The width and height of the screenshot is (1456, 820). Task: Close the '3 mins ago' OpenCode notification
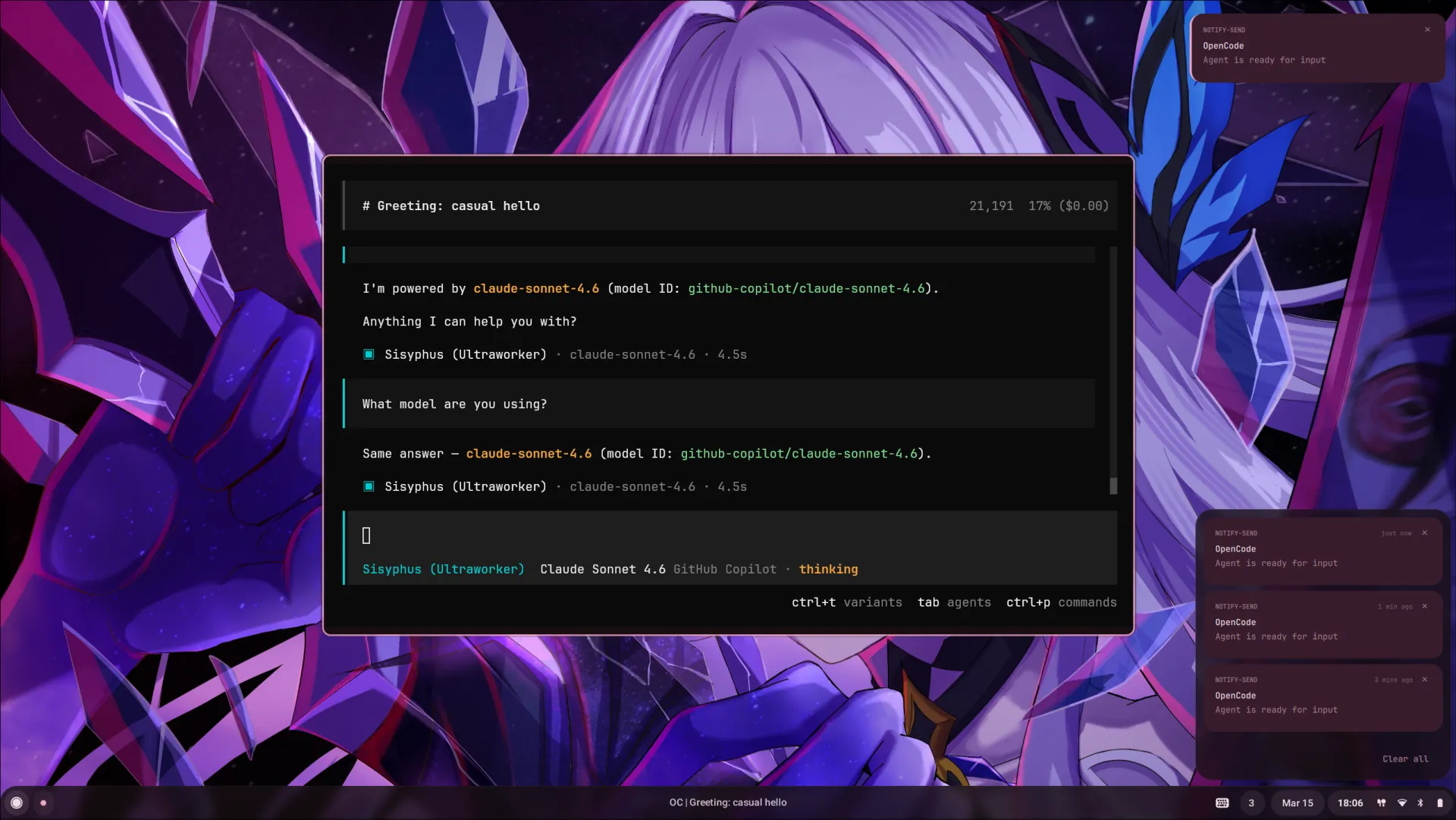[1425, 680]
